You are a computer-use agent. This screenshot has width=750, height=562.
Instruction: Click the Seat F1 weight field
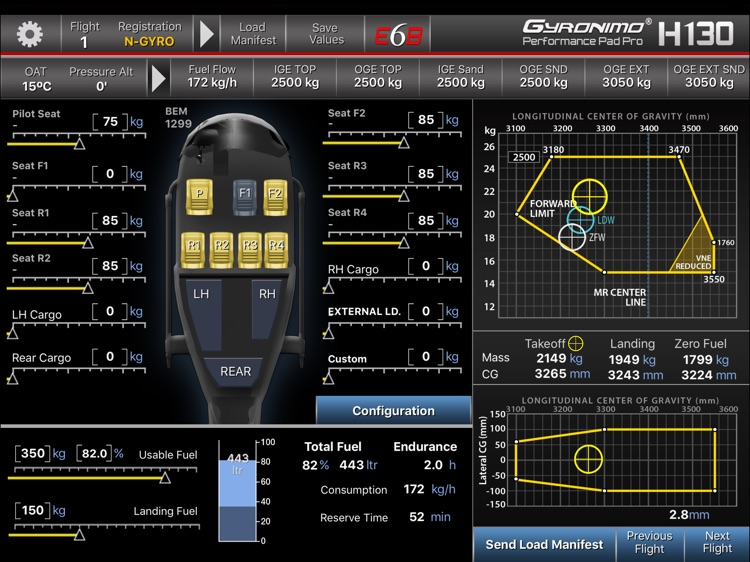pyautogui.click(x=110, y=174)
